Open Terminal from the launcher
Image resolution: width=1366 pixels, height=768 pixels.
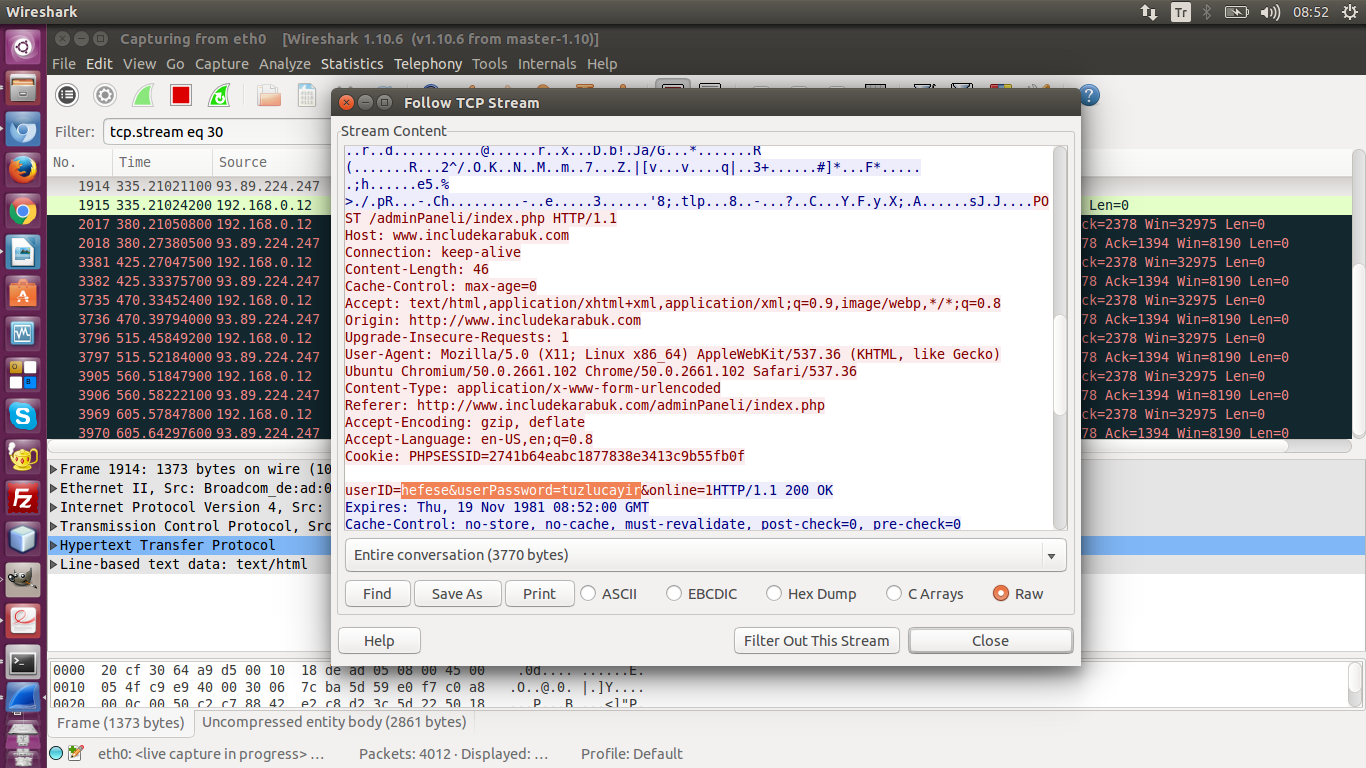click(23, 661)
